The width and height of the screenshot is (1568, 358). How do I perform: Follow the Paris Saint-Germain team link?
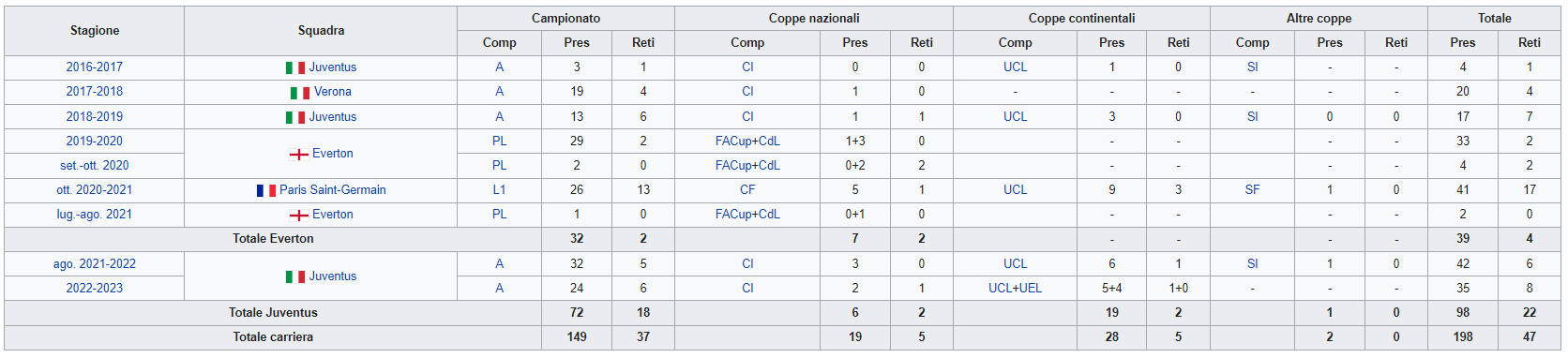[x=333, y=190]
